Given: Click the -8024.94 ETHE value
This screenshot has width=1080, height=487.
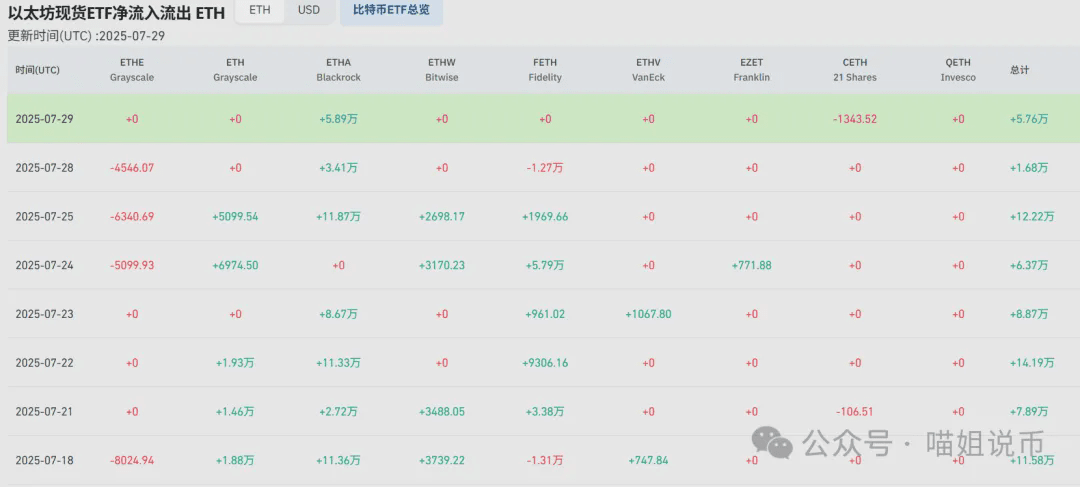Looking at the screenshot, I should (x=132, y=461).
